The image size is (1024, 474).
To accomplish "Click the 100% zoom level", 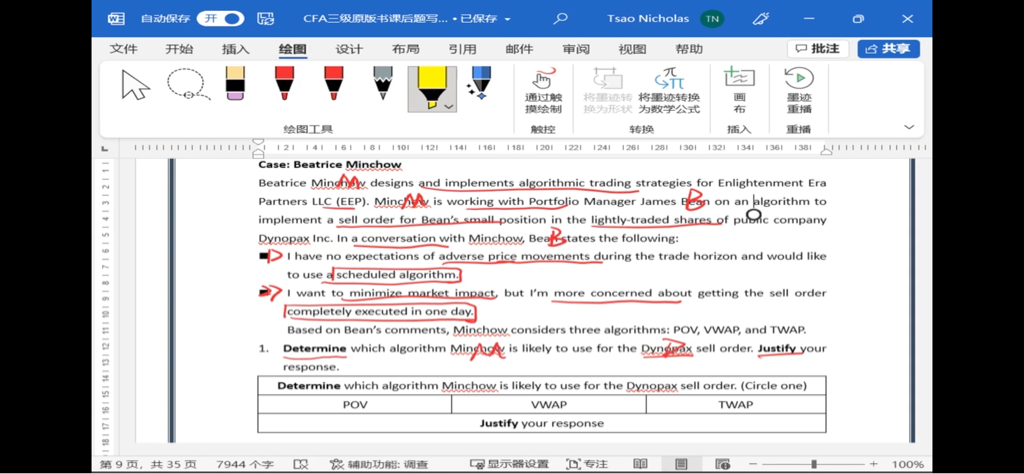I will [x=907, y=464].
